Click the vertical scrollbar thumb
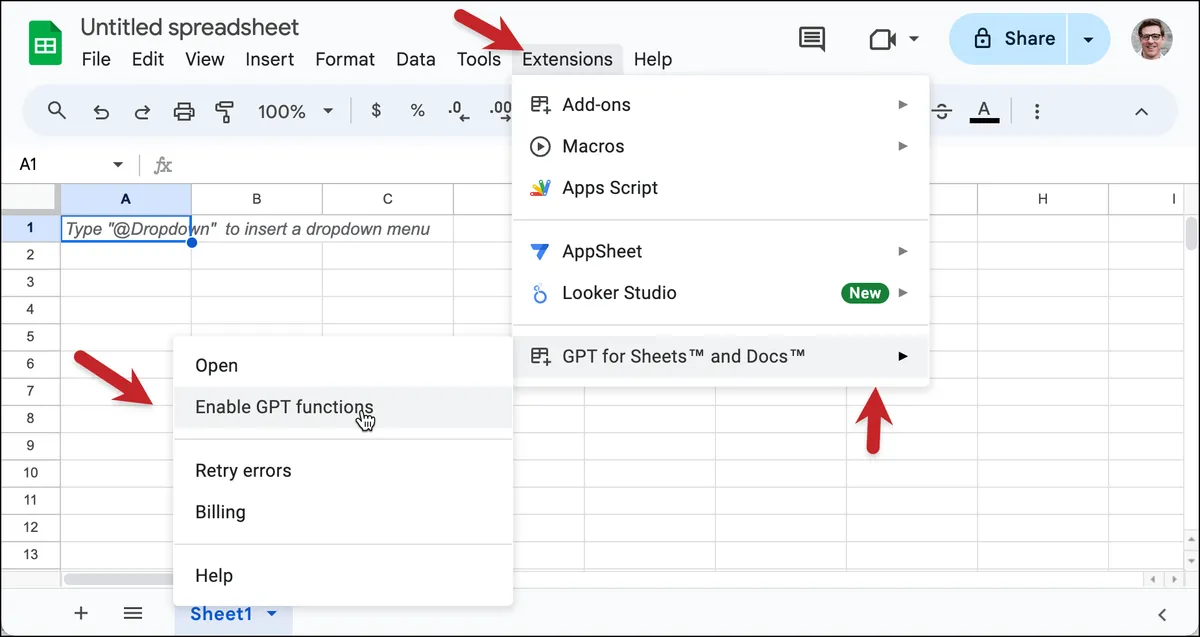 1191,233
